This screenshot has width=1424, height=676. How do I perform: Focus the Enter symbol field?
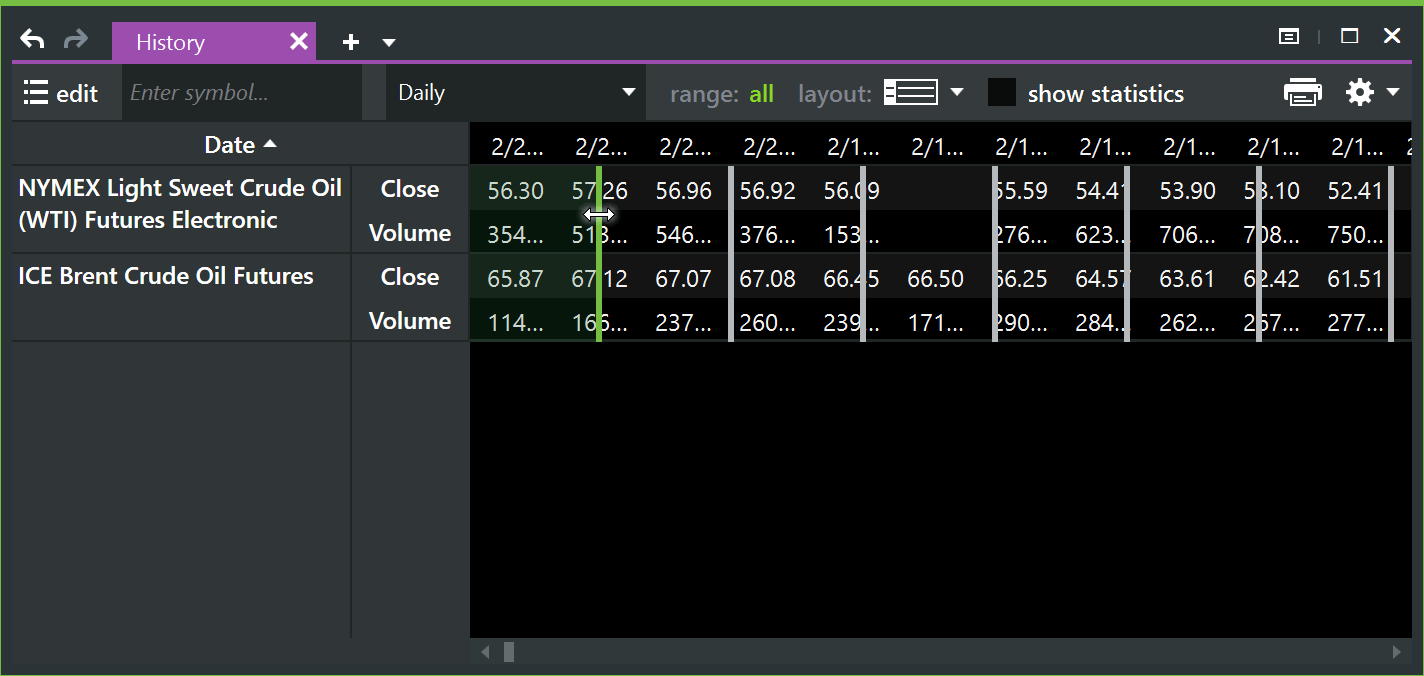242,93
